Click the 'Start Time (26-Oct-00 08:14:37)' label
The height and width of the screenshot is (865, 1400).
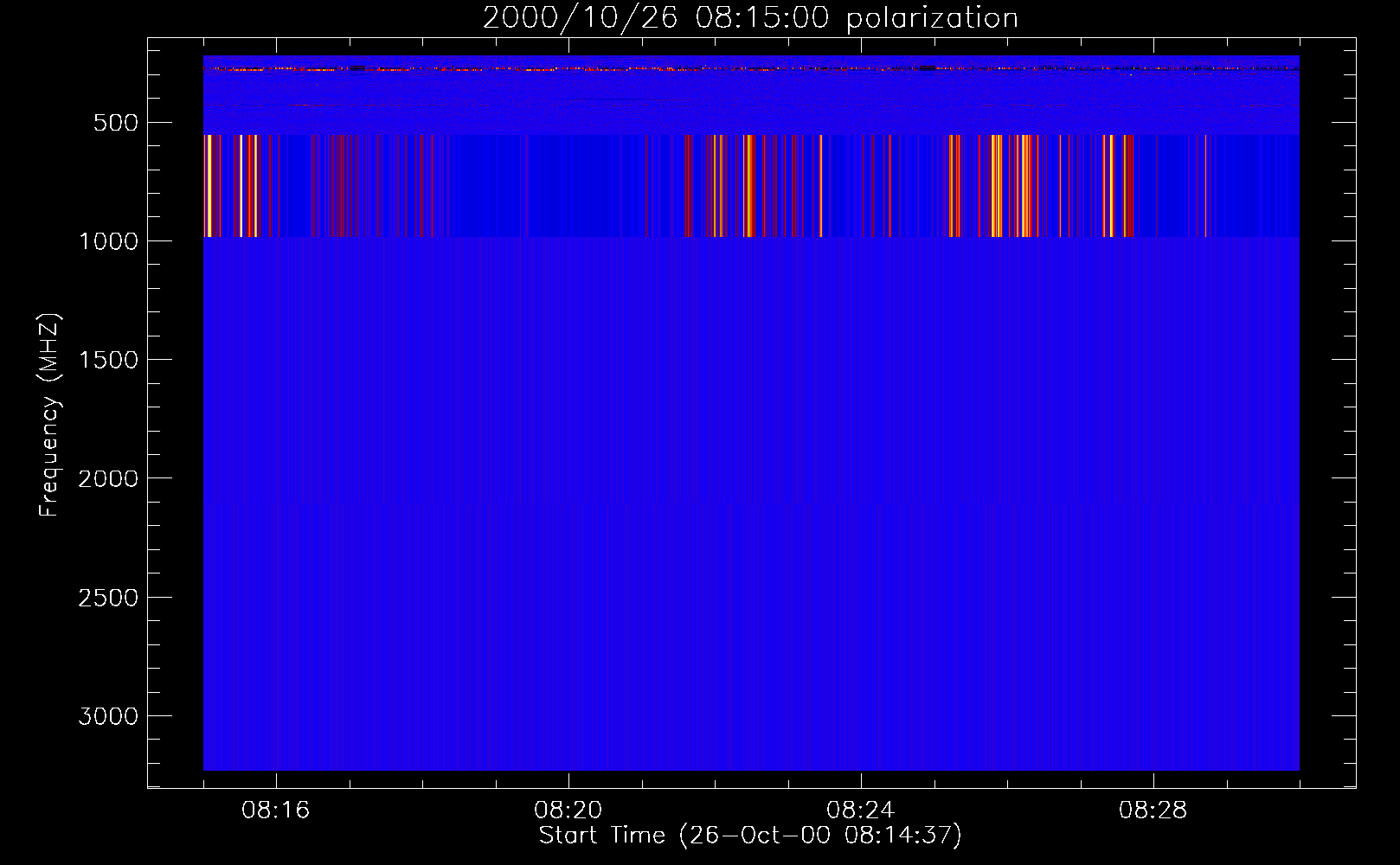pyautogui.click(x=750, y=836)
